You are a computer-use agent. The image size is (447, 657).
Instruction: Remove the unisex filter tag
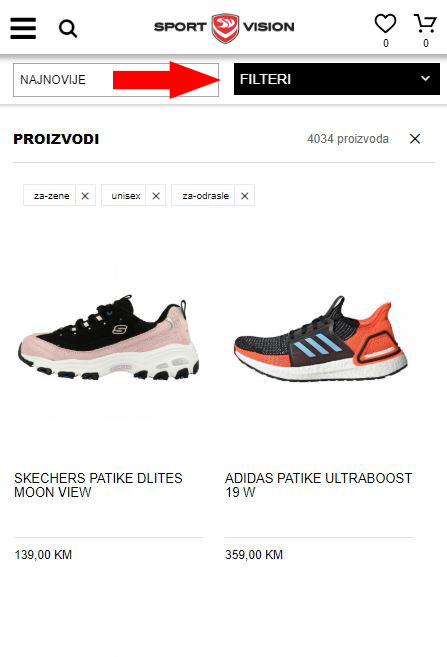coord(156,196)
